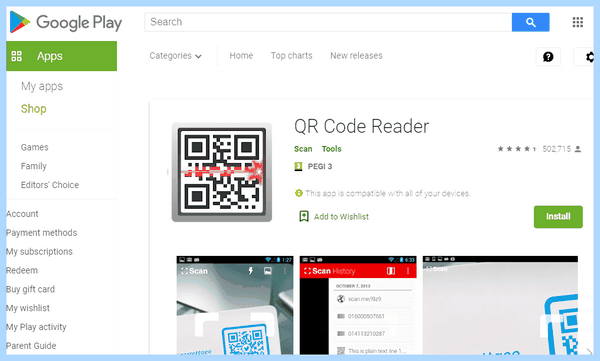
Task: Click the Scan developer link
Action: pyautogui.click(x=303, y=149)
